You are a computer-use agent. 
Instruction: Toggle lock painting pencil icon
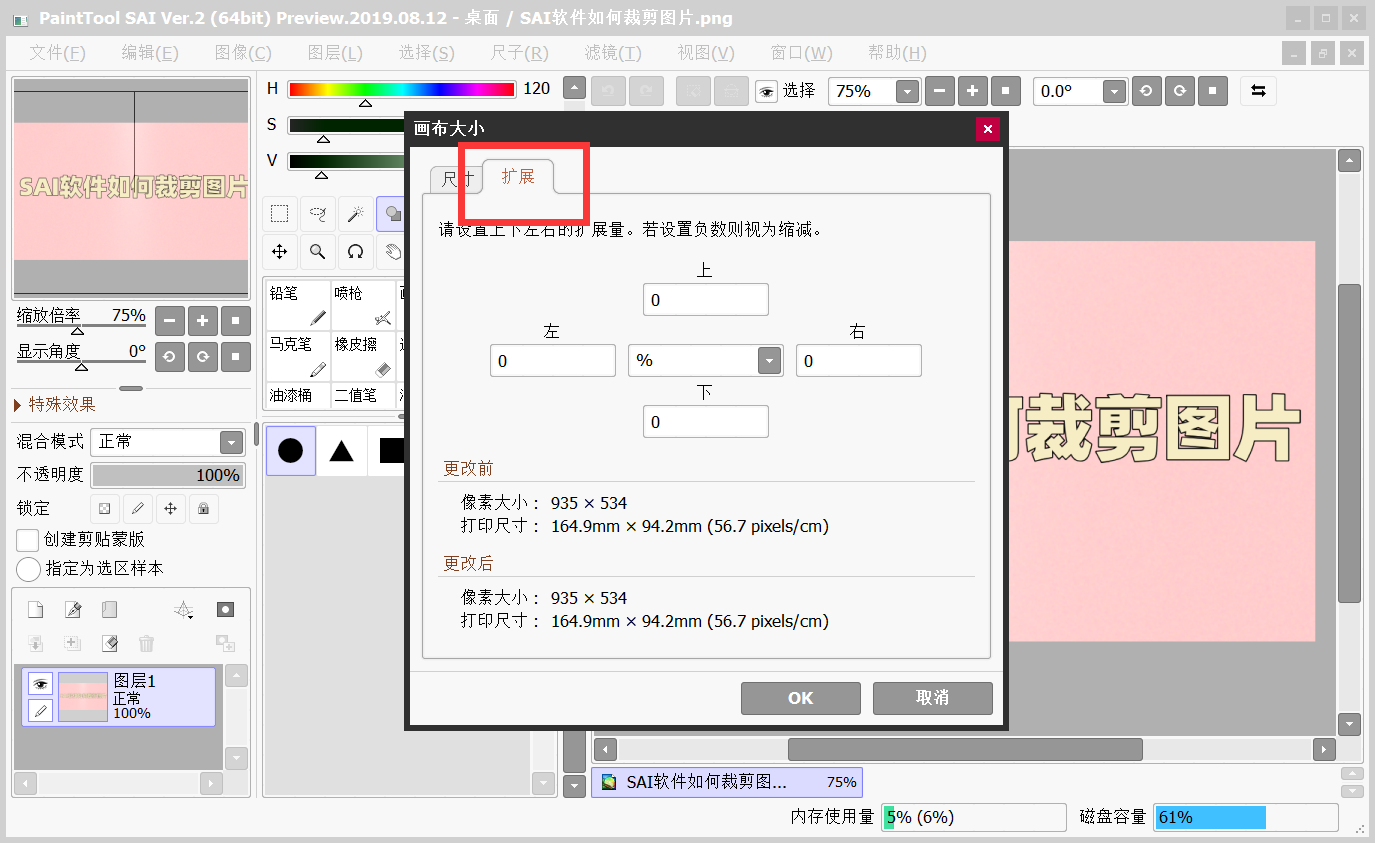point(137,509)
